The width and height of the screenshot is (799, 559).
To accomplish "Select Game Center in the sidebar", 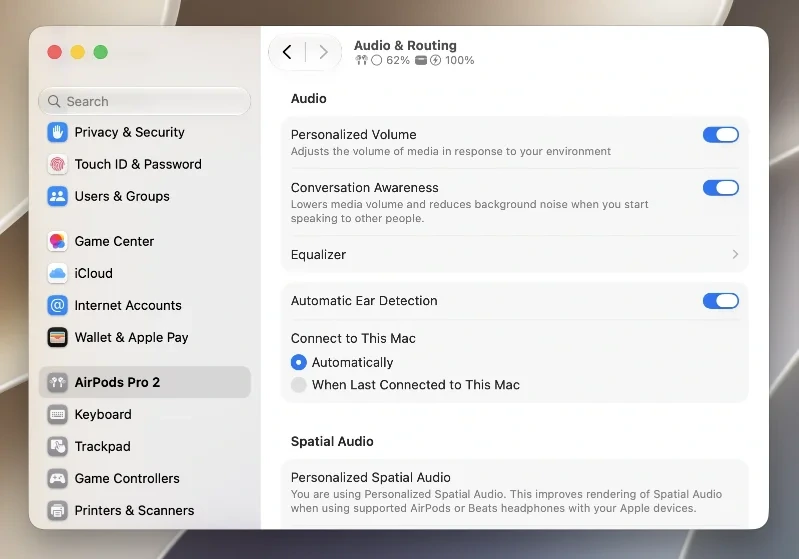I will tap(145, 241).
